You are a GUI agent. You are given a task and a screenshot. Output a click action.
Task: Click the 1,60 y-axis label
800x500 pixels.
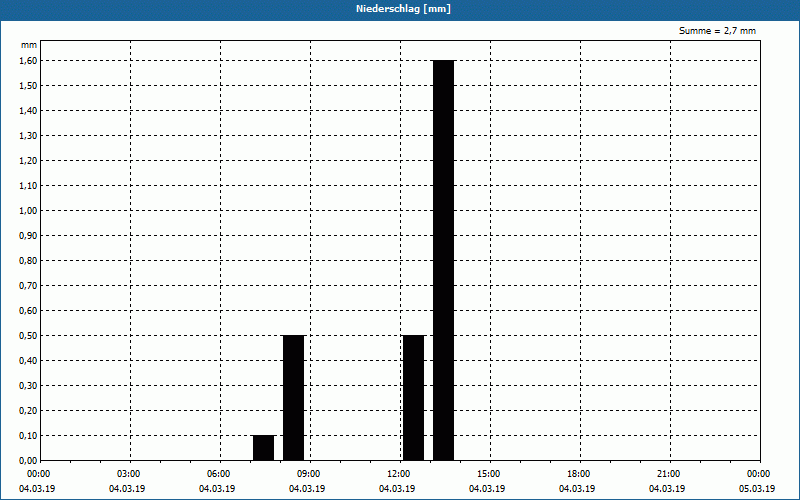28,60
